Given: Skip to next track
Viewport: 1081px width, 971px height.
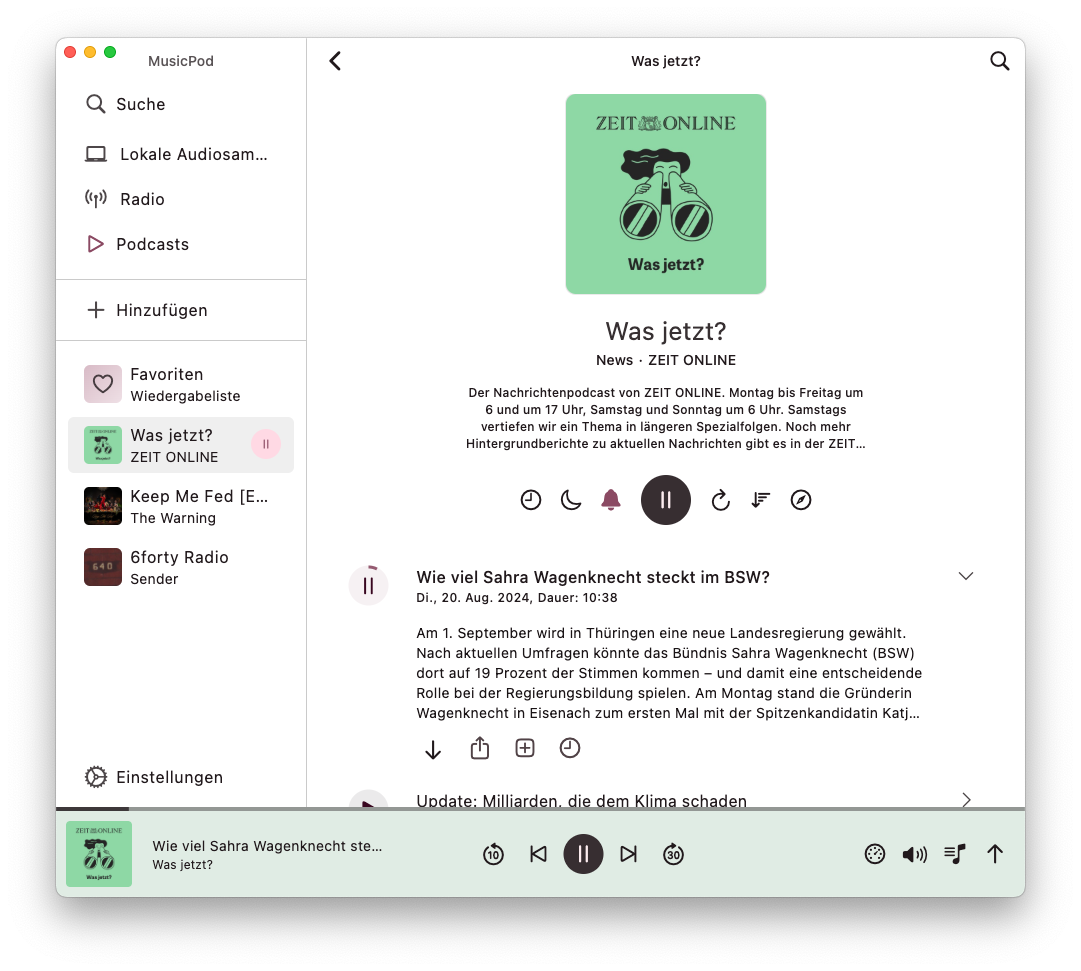Looking at the screenshot, I should pyautogui.click(x=628, y=854).
